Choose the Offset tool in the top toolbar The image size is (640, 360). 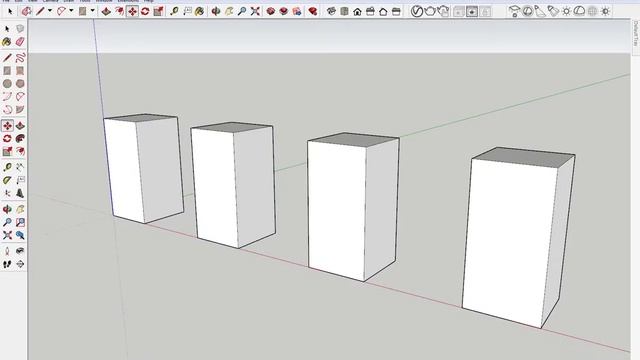119,11
